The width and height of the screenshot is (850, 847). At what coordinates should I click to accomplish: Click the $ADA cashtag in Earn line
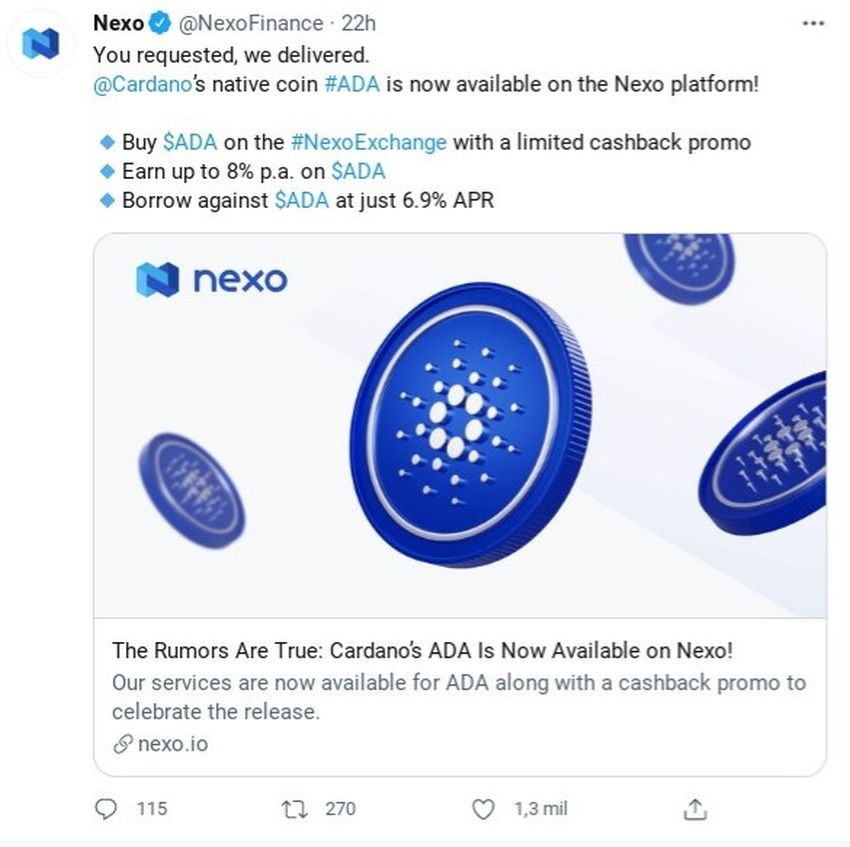point(358,172)
